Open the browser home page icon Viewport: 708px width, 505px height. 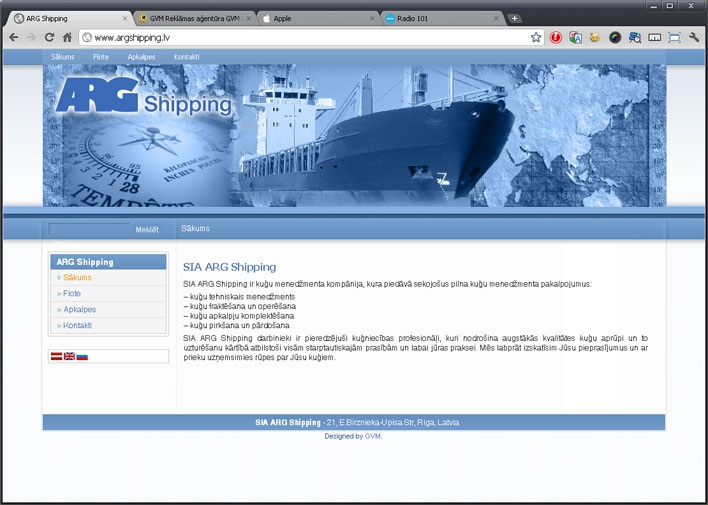point(67,37)
